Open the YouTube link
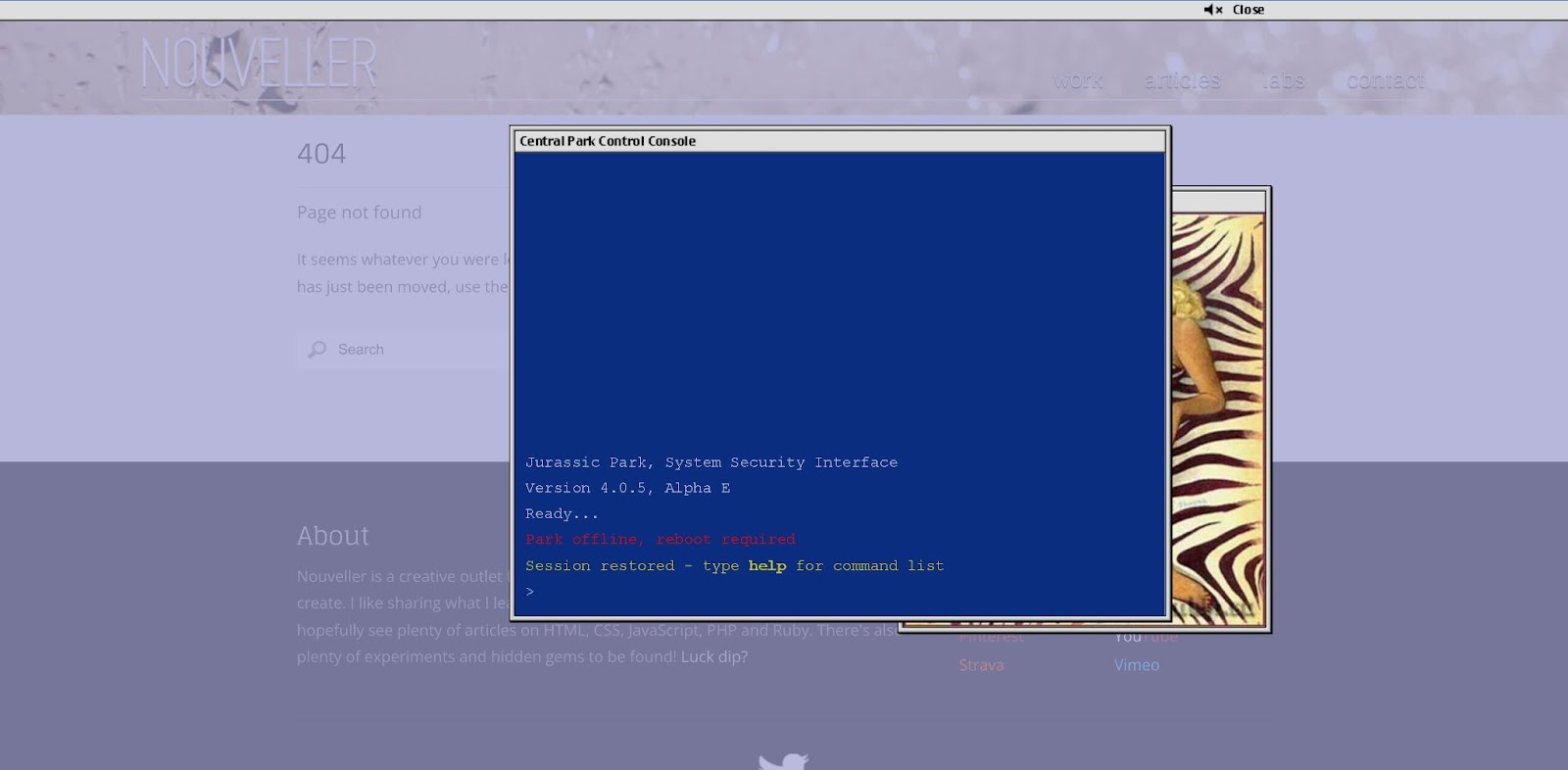The width and height of the screenshot is (1568, 770). click(1146, 638)
